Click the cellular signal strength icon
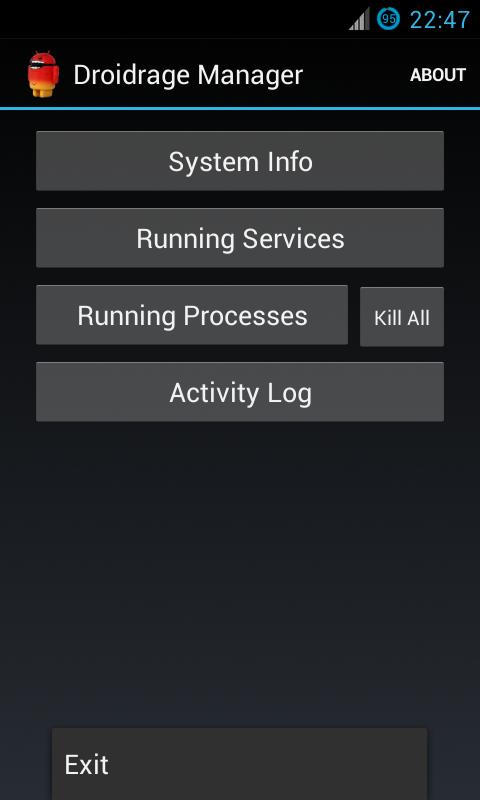480x800 pixels. coord(360,19)
